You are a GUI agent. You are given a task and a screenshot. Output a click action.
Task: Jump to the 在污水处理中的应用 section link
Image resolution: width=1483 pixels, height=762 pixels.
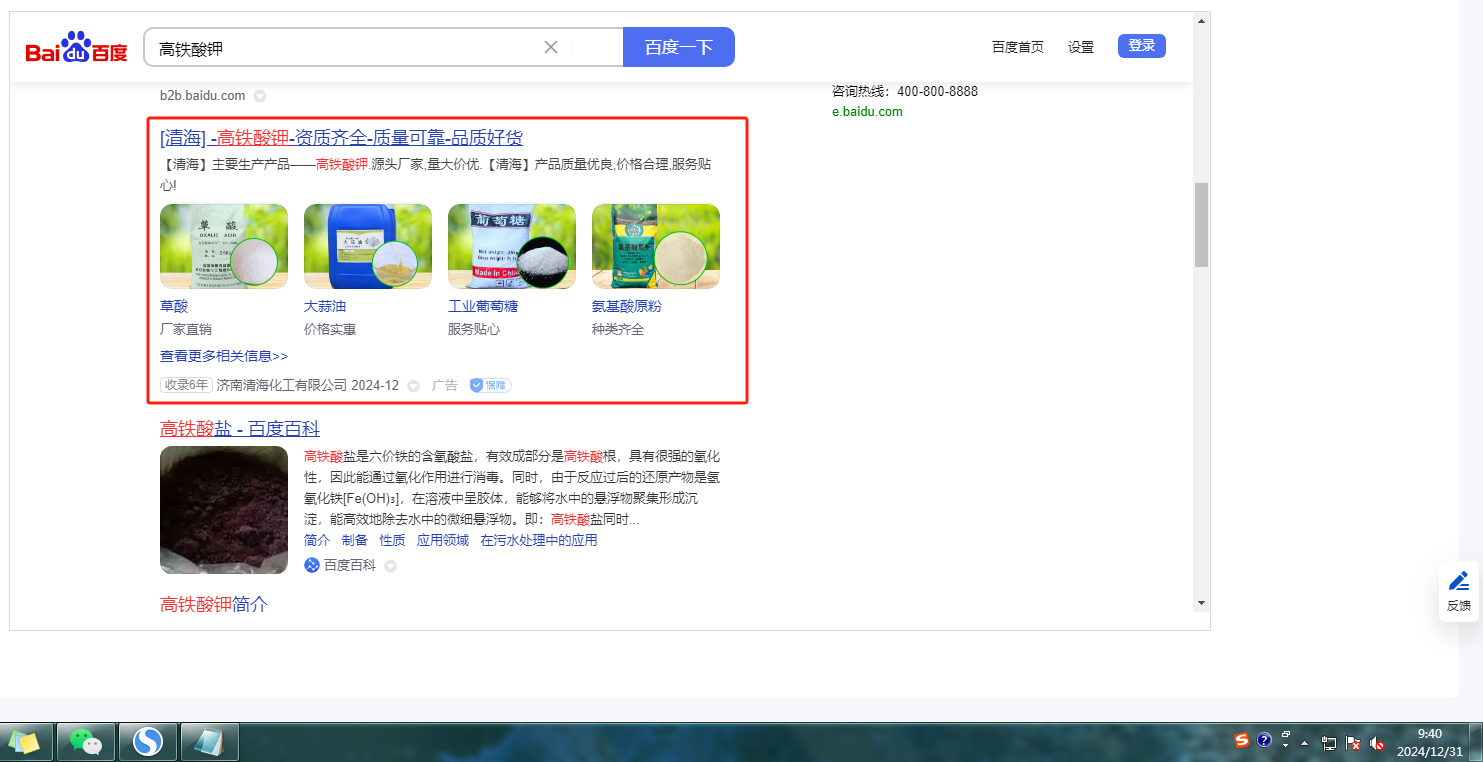click(x=539, y=540)
